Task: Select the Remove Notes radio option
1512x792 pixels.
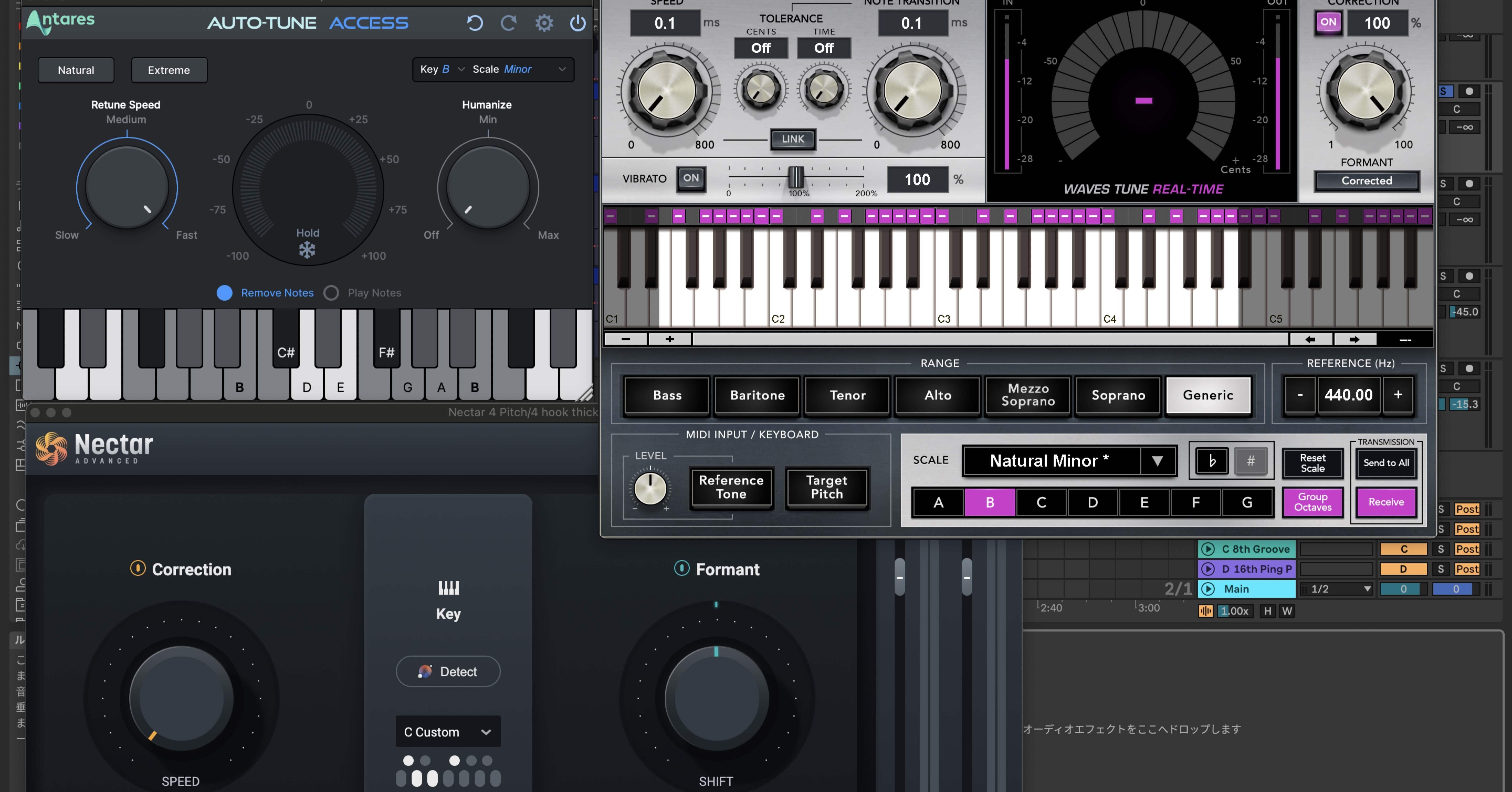Action: pos(225,293)
